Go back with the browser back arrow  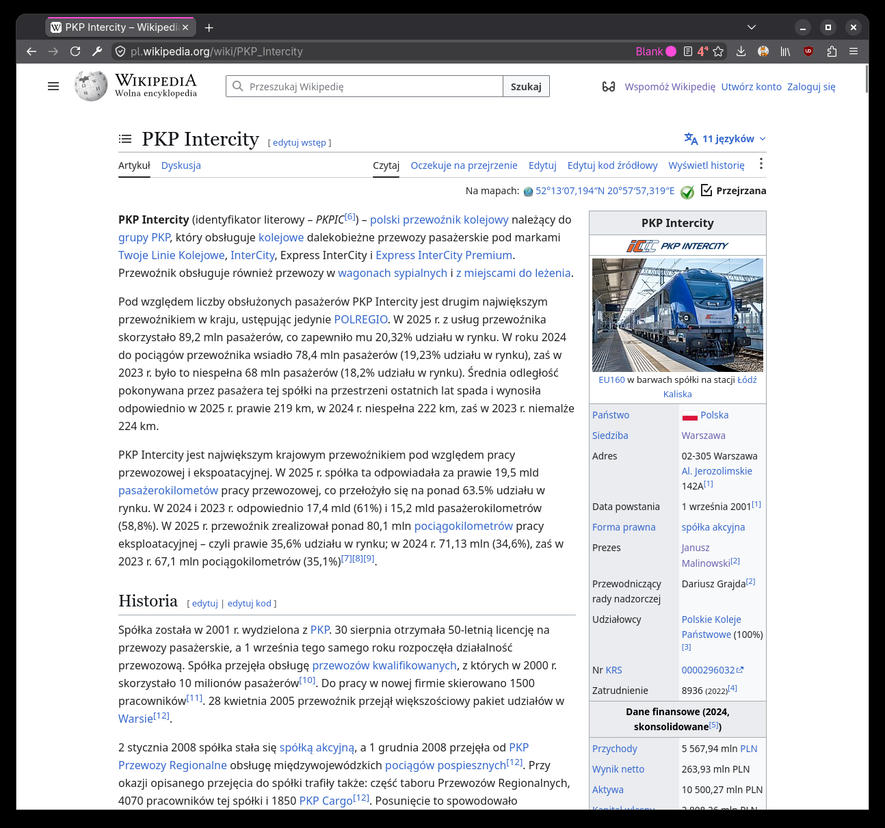point(32,51)
